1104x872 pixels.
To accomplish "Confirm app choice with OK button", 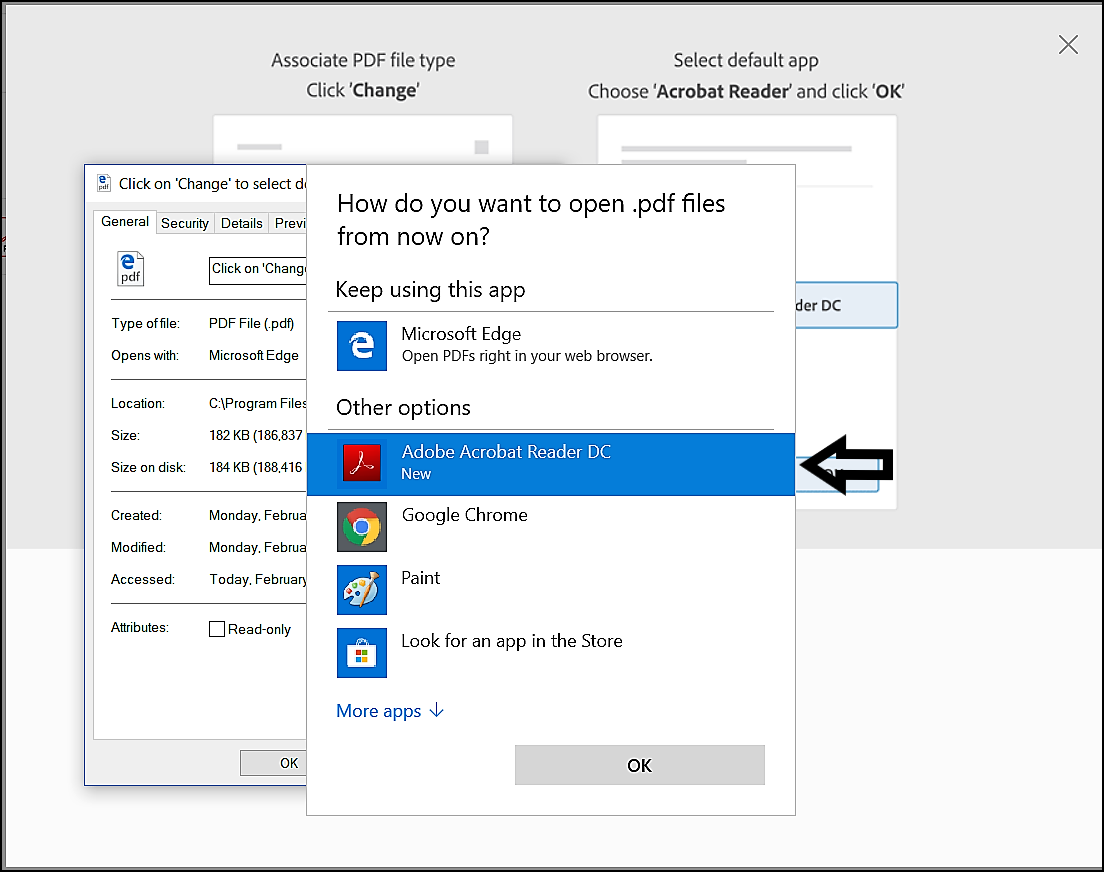I will (639, 765).
